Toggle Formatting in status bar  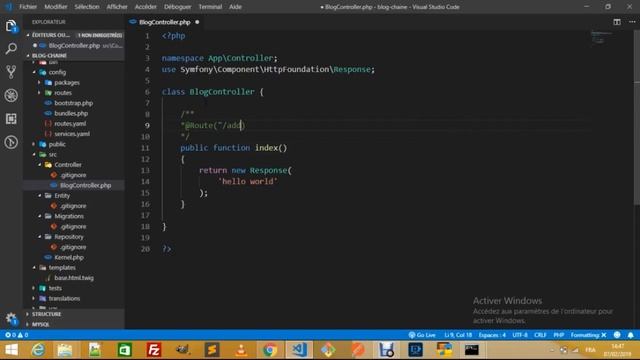click(x=588, y=335)
